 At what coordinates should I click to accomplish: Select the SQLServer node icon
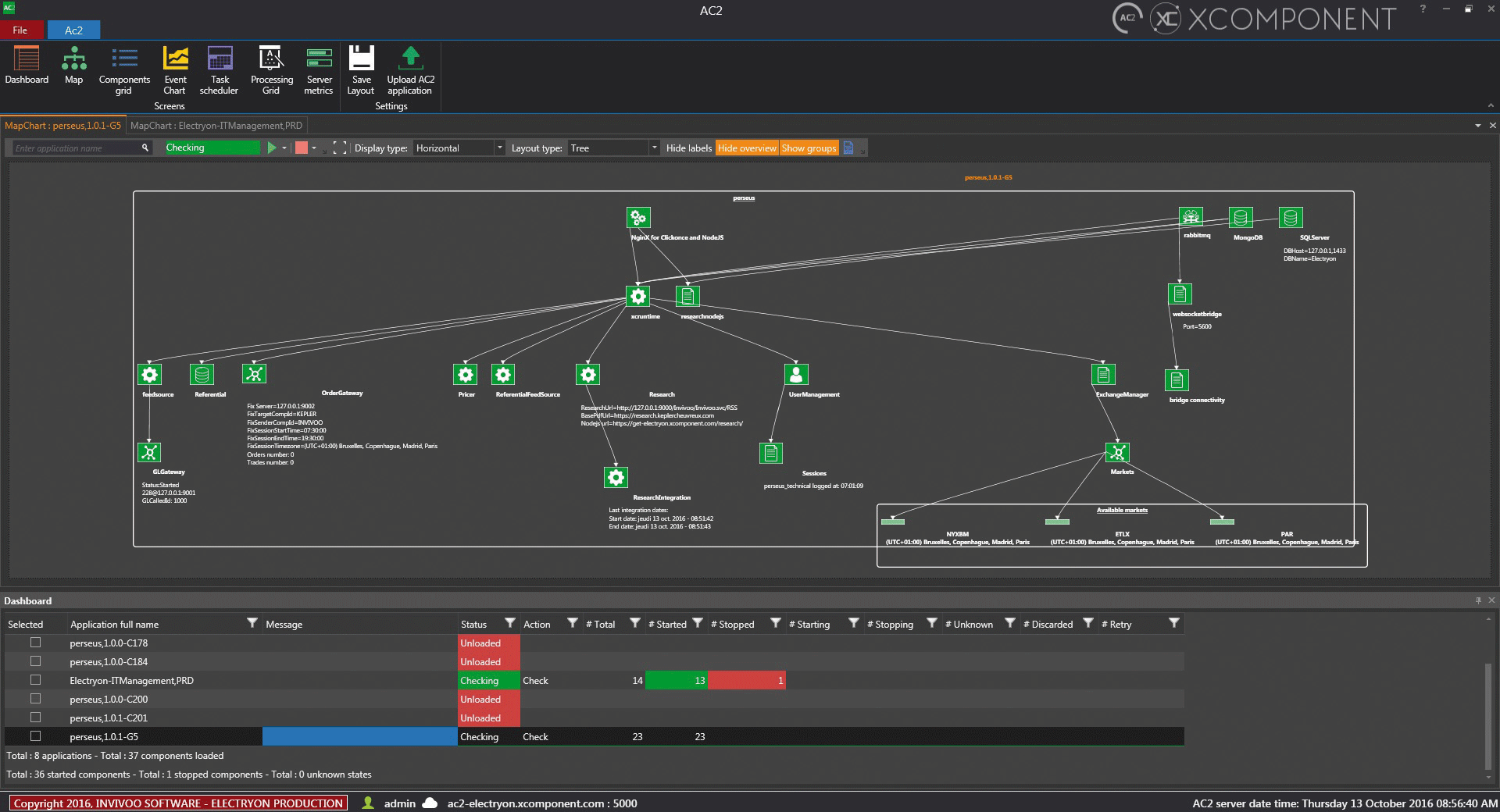(x=1291, y=217)
